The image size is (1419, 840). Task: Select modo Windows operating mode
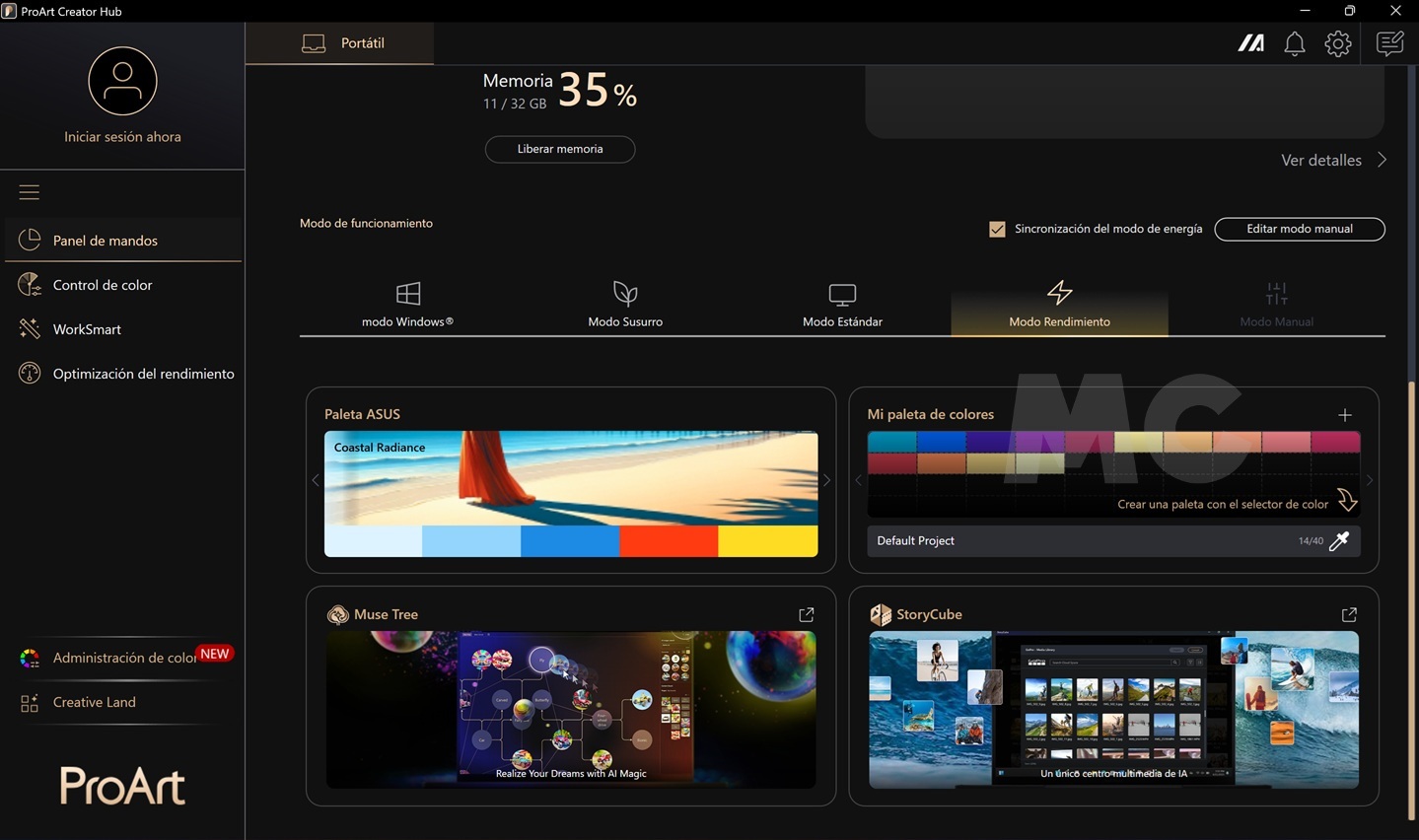pos(408,304)
